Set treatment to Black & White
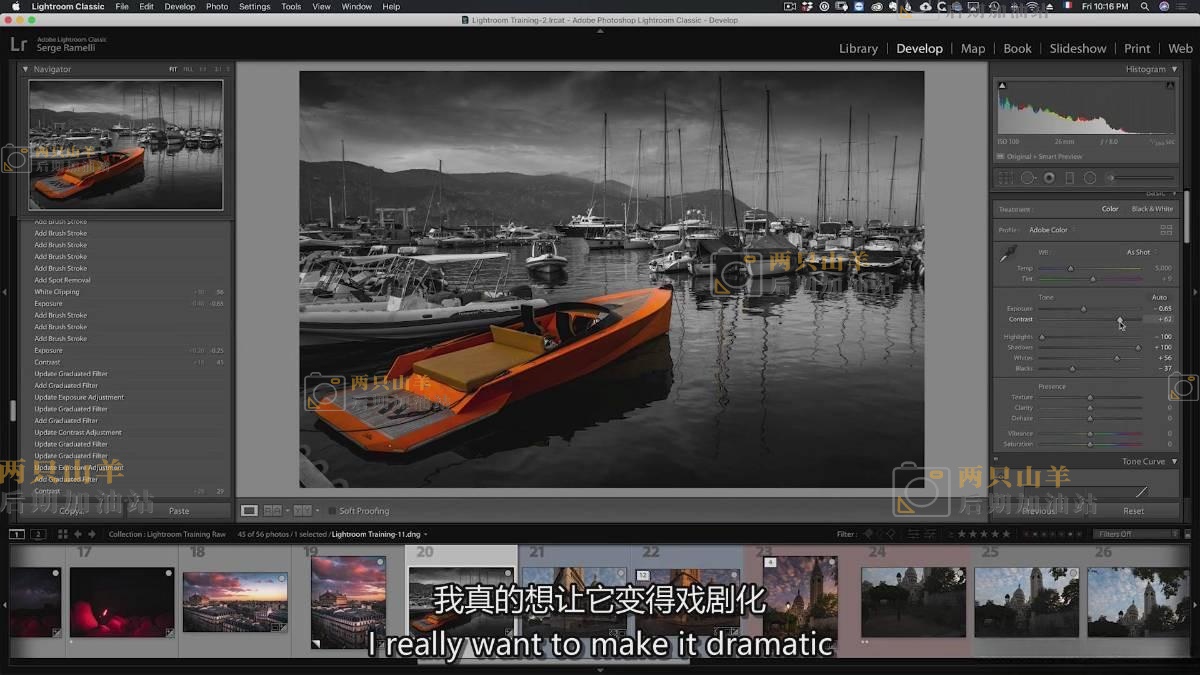 click(1152, 209)
